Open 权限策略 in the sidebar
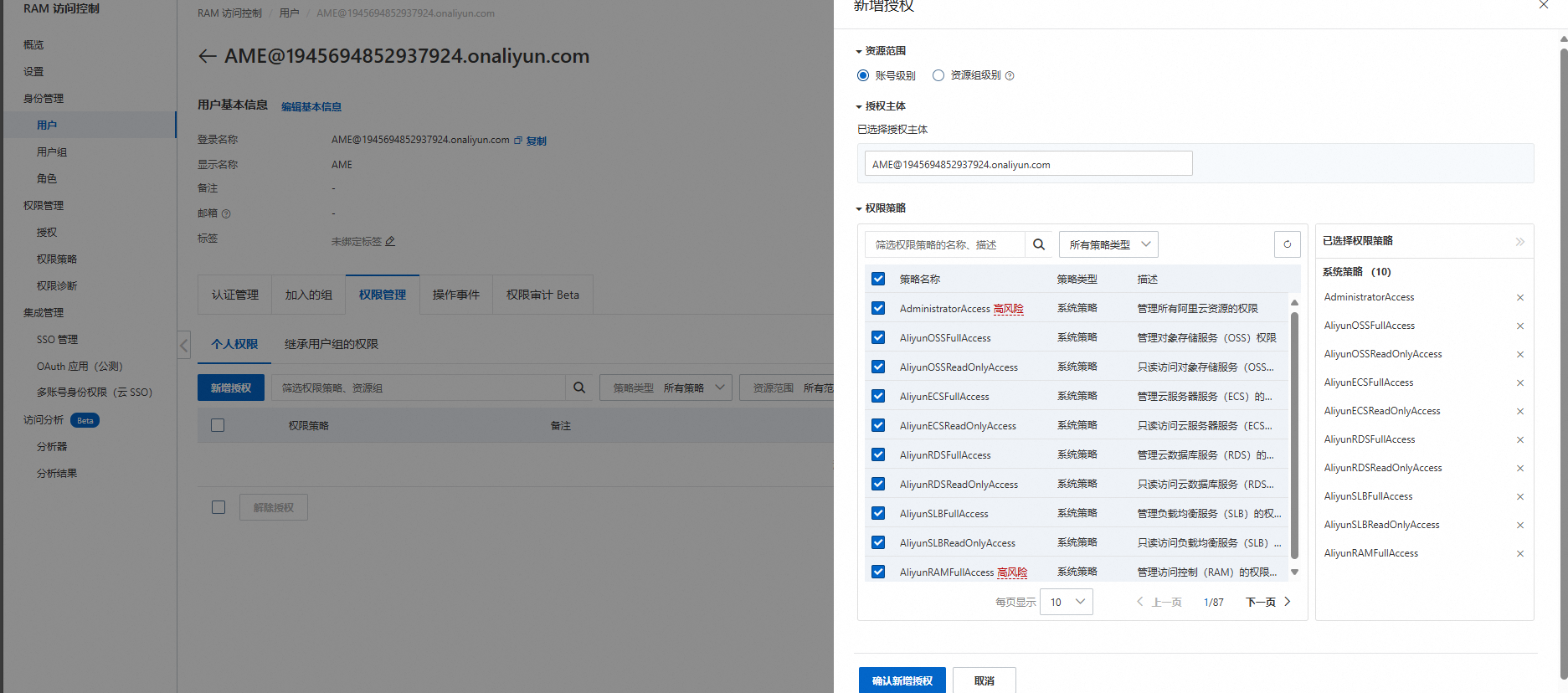1568x693 pixels. pyautogui.click(x=57, y=259)
